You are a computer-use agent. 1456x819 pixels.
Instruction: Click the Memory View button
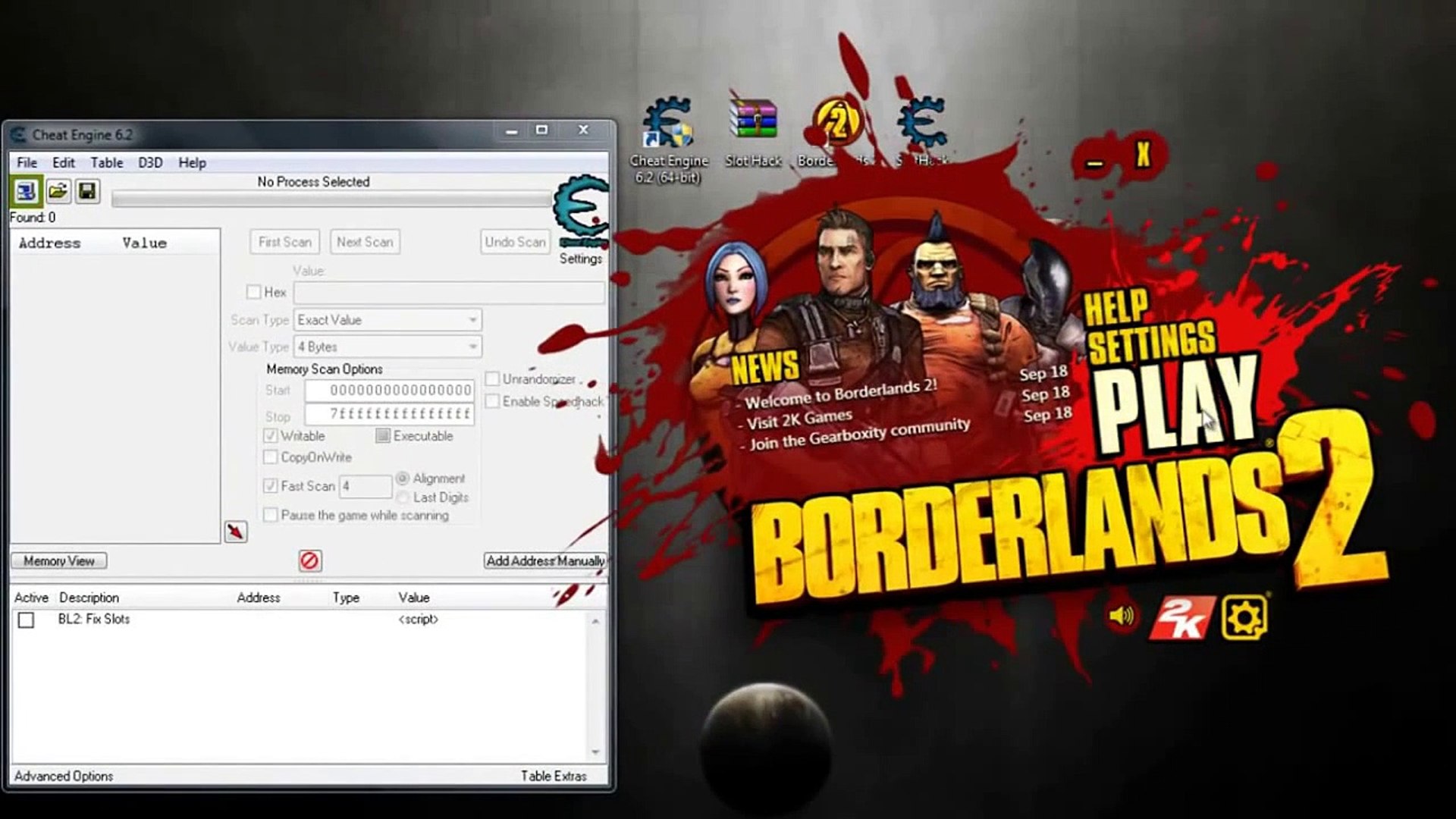[59, 560]
